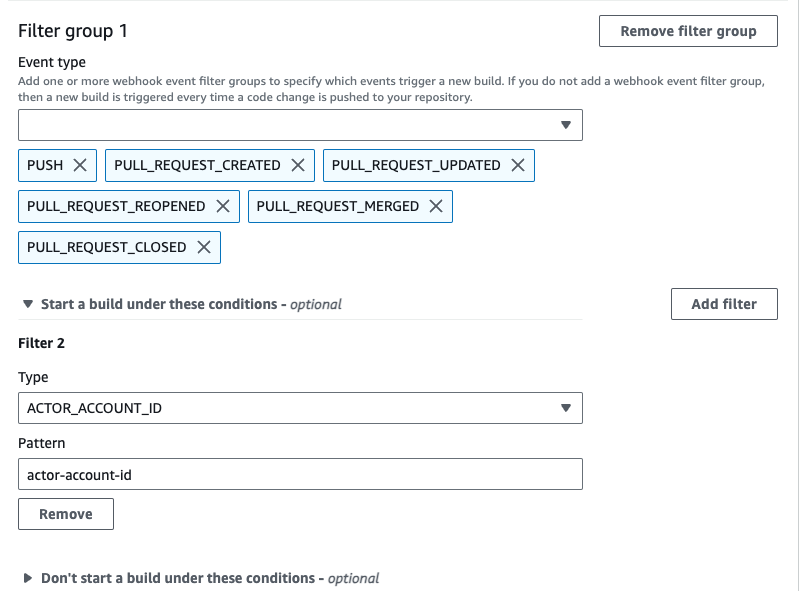Delete the PULL_REQUEST_CREATED event chip
Image resolution: width=799 pixels, height=591 pixels.
click(298, 165)
